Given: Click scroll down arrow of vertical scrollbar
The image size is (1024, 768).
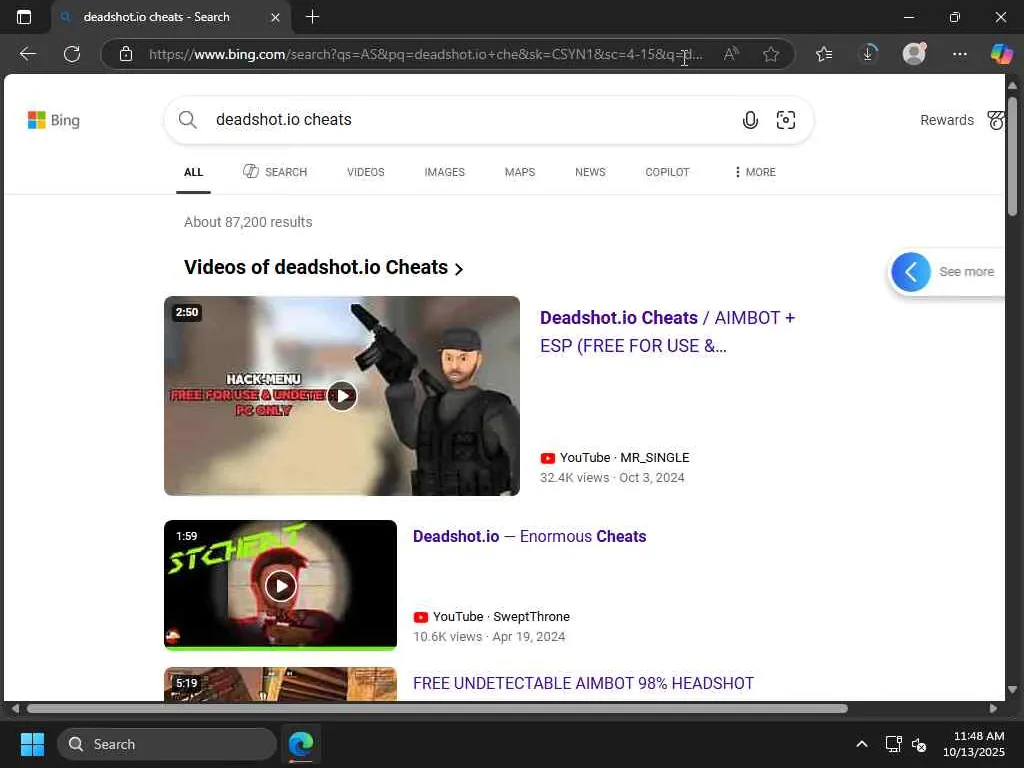Looking at the screenshot, I should click(1012, 690).
